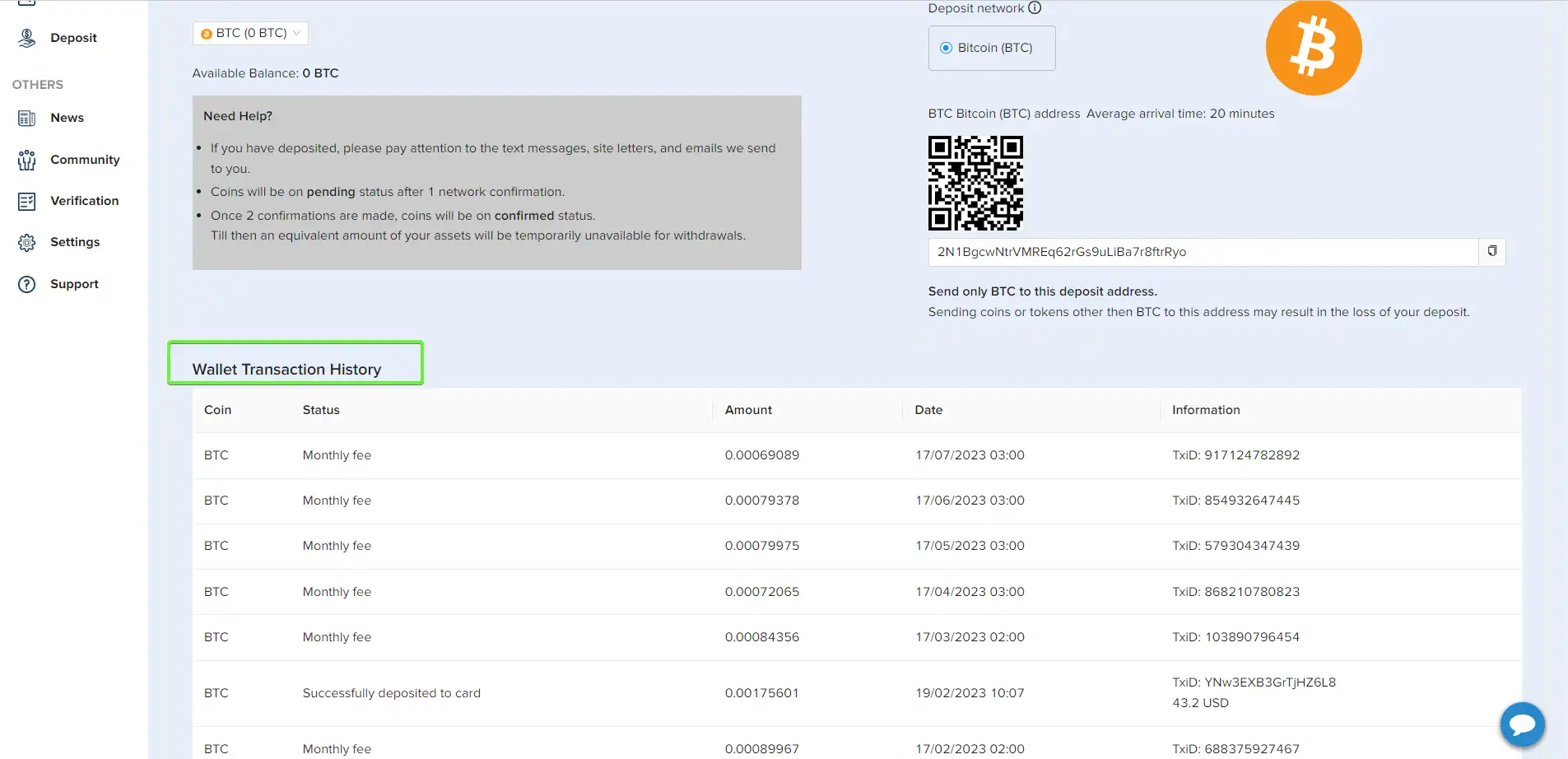
Task: Click the Available Balance: 0 BTC text
Action: [x=265, y=73]
